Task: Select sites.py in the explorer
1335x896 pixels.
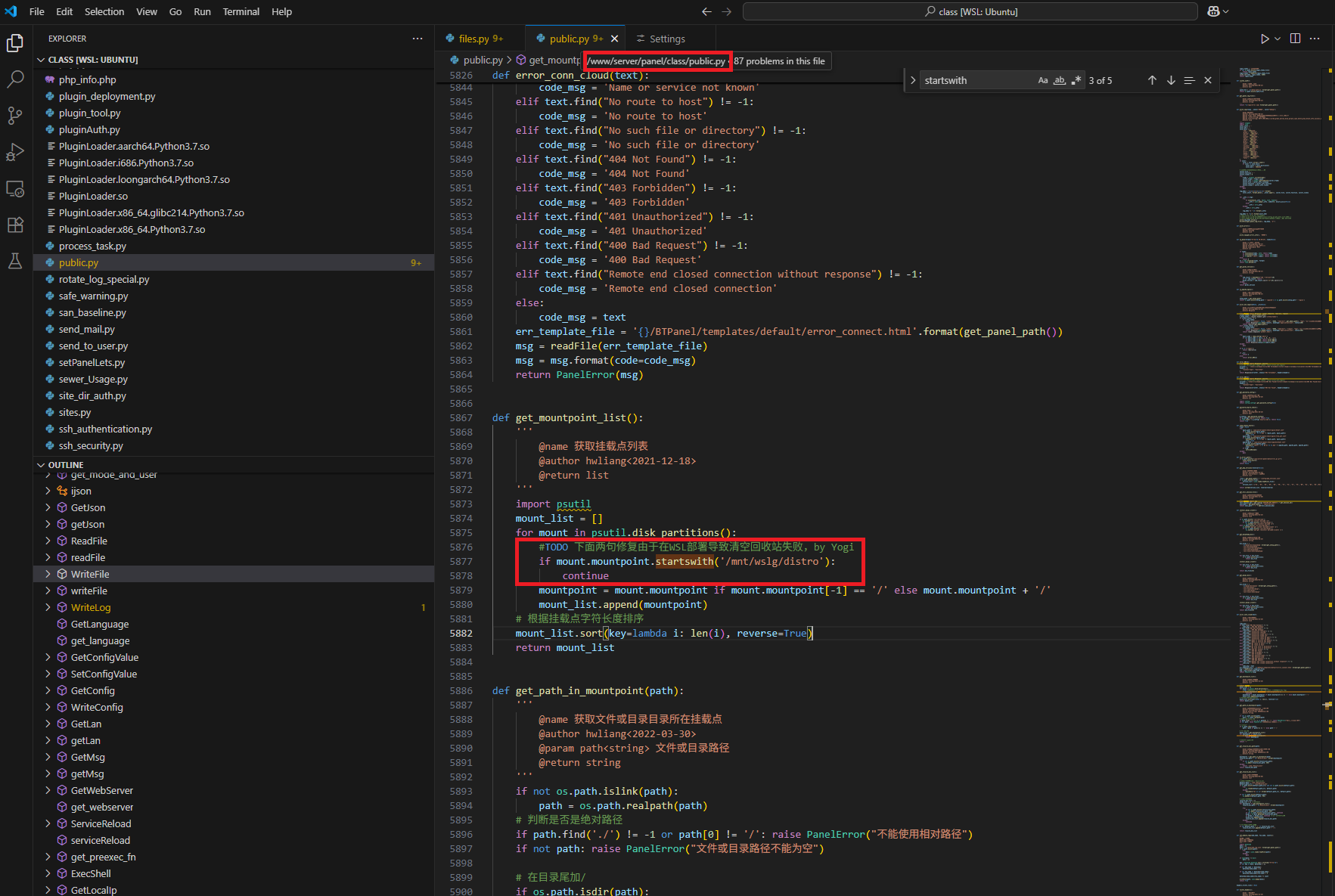Action: coord(234,412)
